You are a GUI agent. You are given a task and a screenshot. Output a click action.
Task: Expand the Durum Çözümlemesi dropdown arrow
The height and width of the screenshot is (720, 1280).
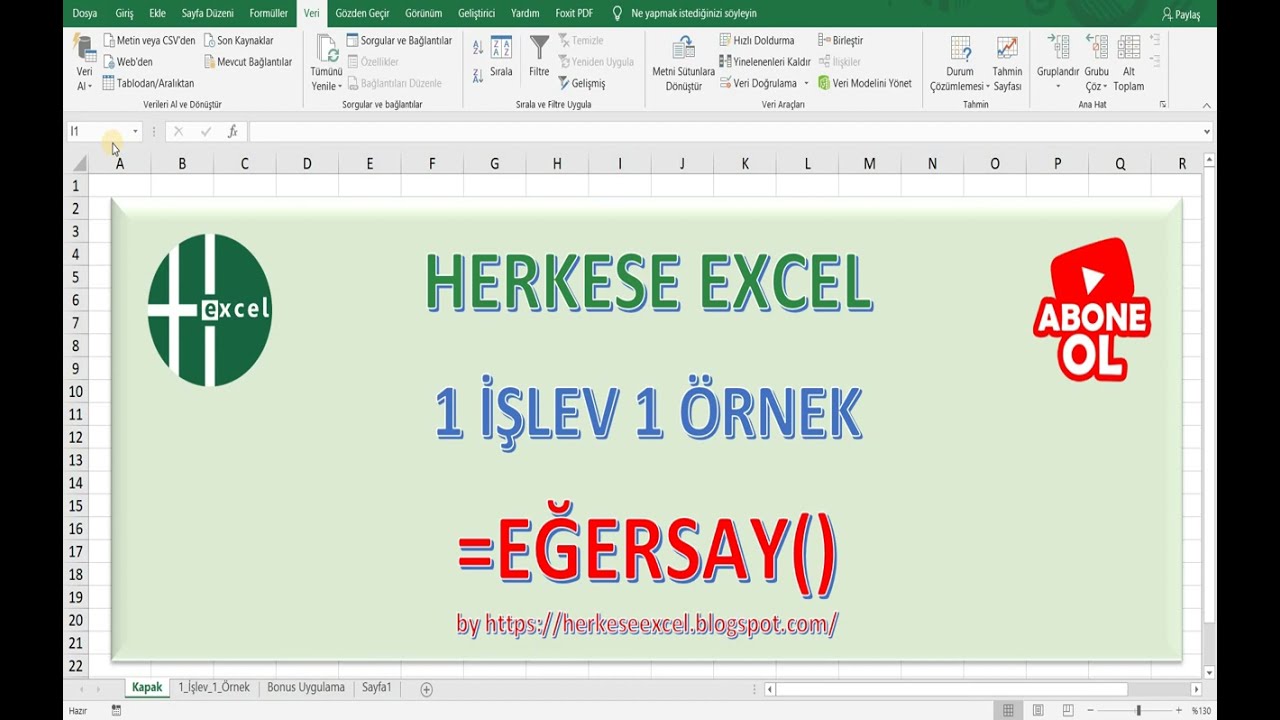pyautogui.click(x=988, y=87)
